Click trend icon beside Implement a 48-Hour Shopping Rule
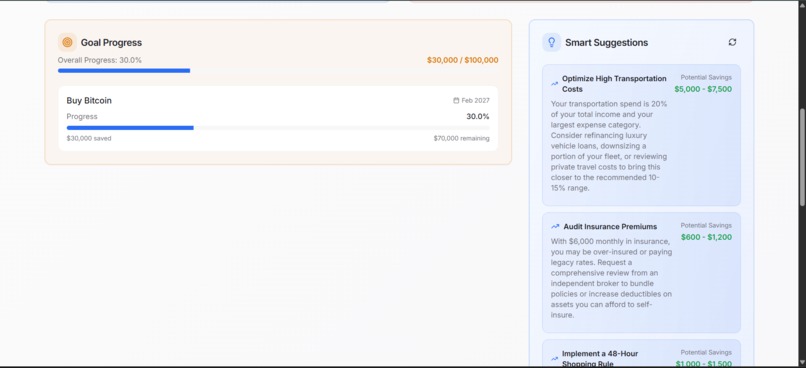 pyautogui.click(x=555, y=359)
